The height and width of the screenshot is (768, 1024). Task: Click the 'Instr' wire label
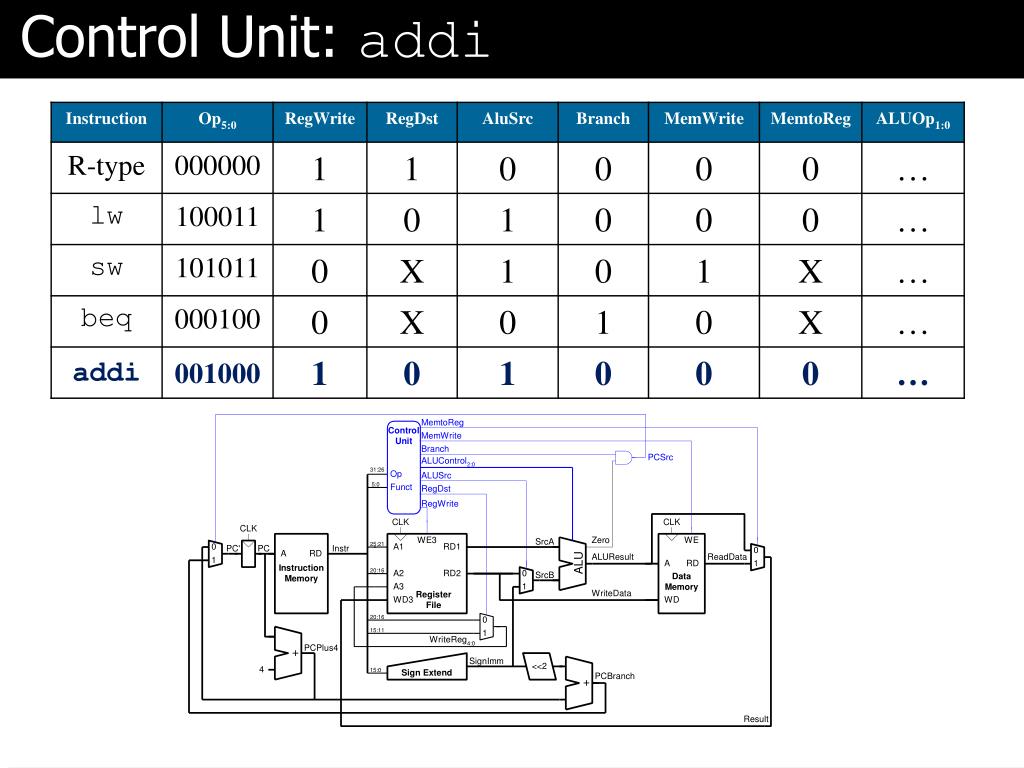click(x=340, y=549)
